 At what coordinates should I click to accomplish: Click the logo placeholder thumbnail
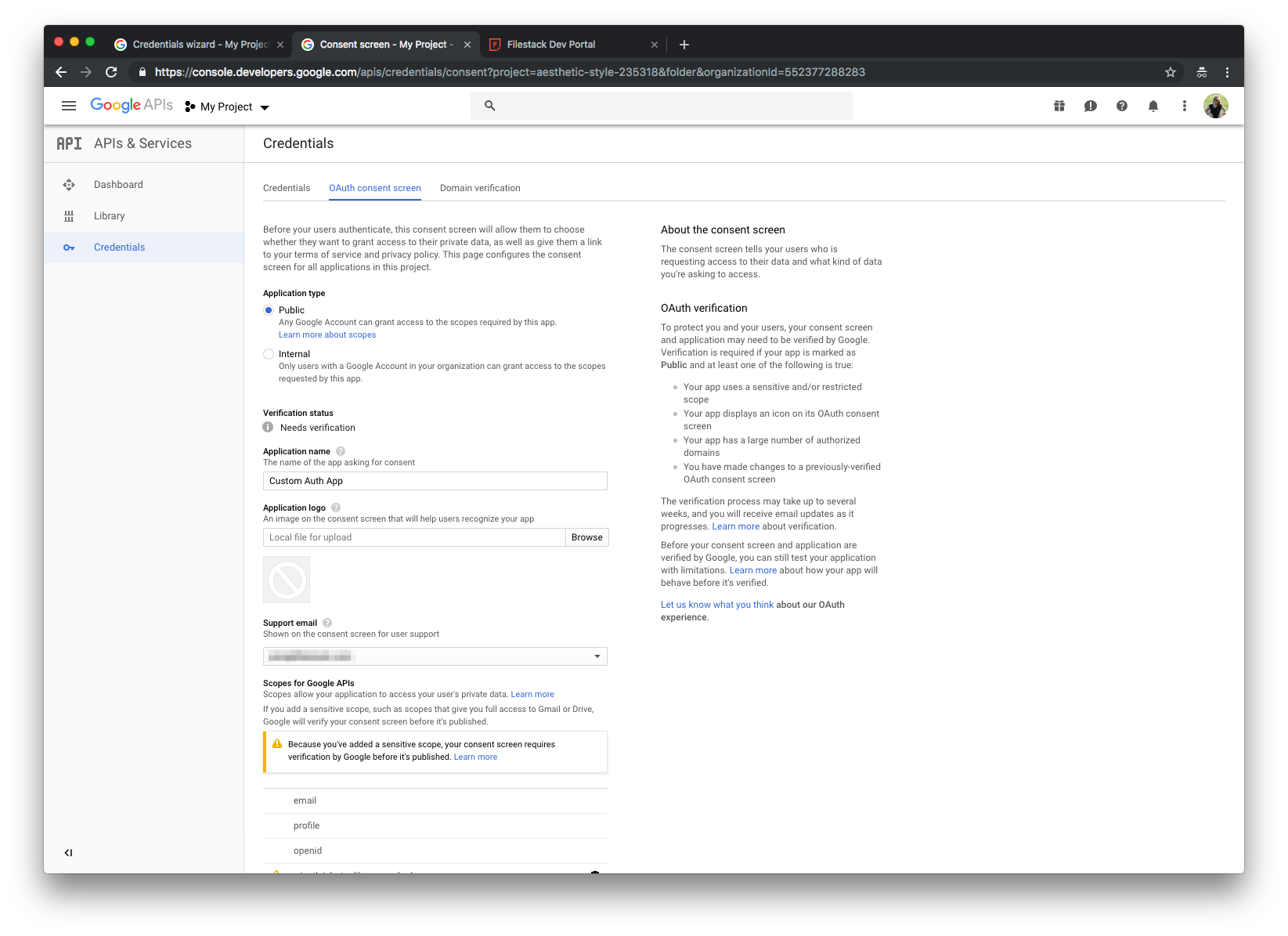pyautogui.click(x=287, y=580)
